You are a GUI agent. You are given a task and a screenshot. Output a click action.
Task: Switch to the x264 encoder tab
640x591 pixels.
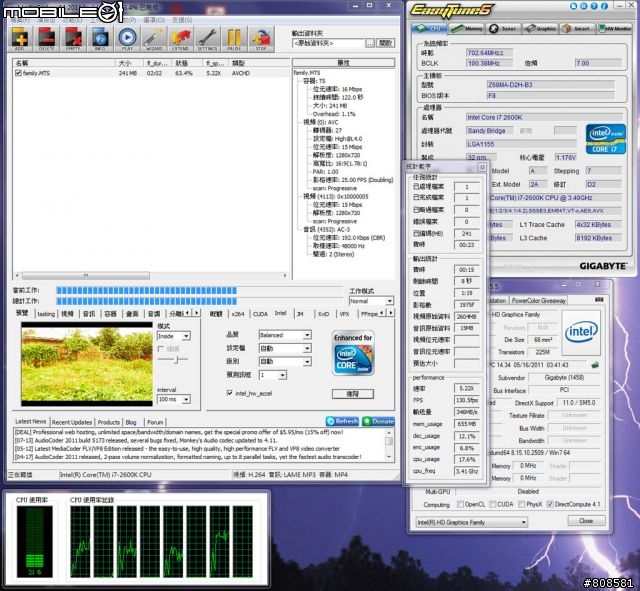(236, 313)
